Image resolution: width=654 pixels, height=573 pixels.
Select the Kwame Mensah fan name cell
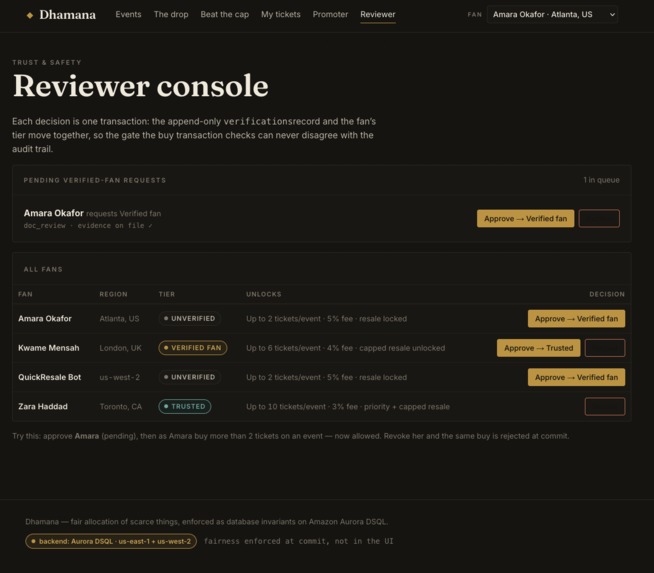(48, 348)
